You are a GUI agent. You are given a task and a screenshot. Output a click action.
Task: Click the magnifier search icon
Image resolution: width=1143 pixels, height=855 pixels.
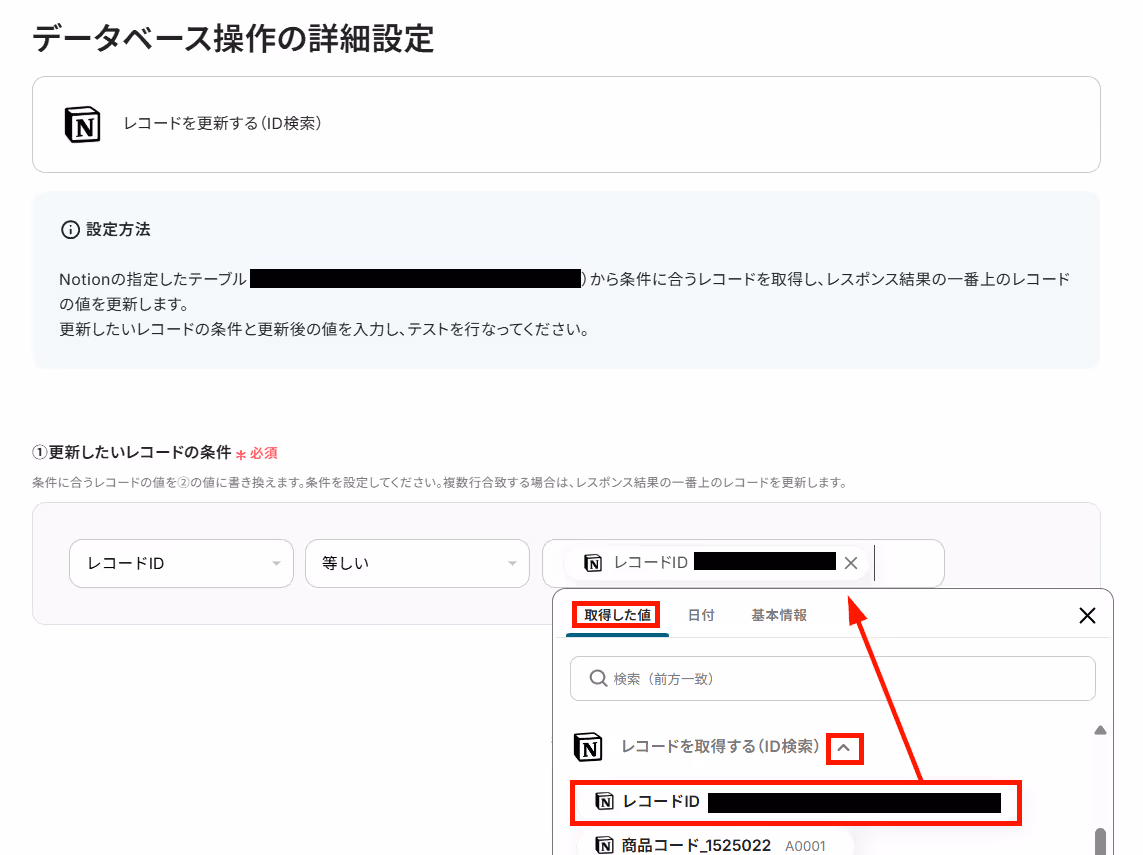[598, 679]
